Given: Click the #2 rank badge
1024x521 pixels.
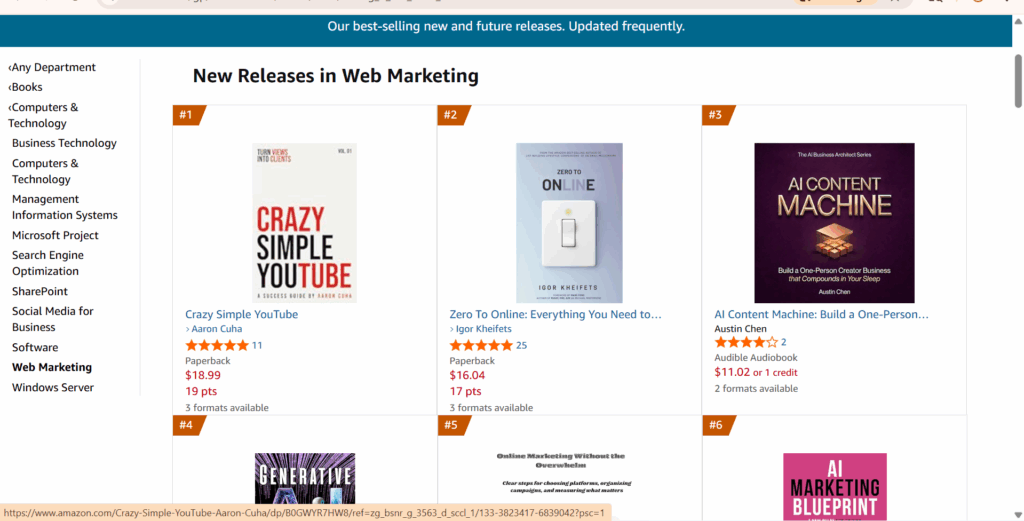Looking at the screenshot, I should pos(450,115).
